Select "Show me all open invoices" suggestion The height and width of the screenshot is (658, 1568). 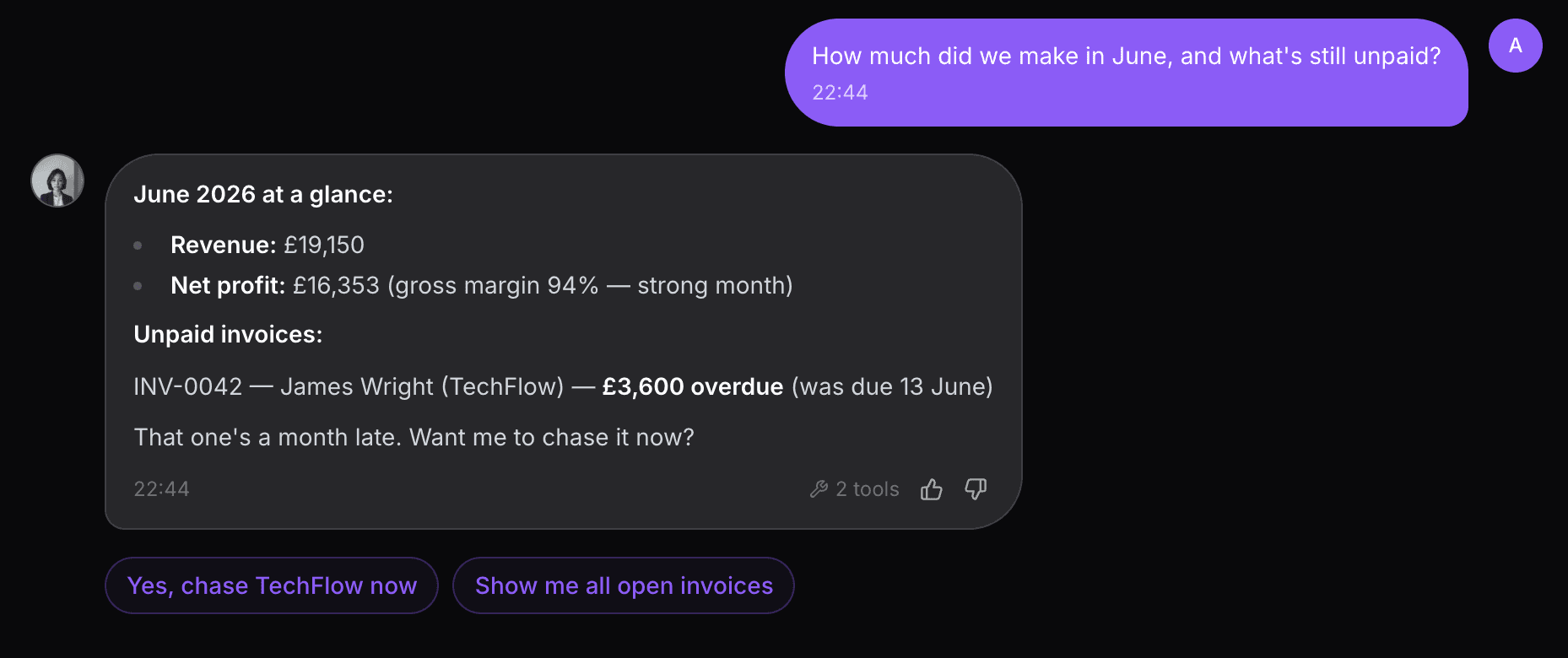point(624,585)
